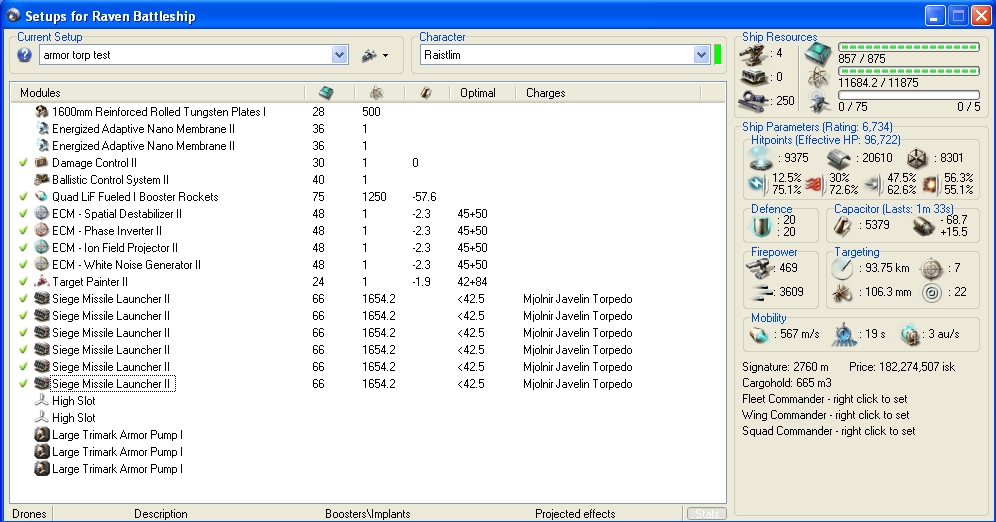Click the armor hitpoints icon

coord(836,157)
